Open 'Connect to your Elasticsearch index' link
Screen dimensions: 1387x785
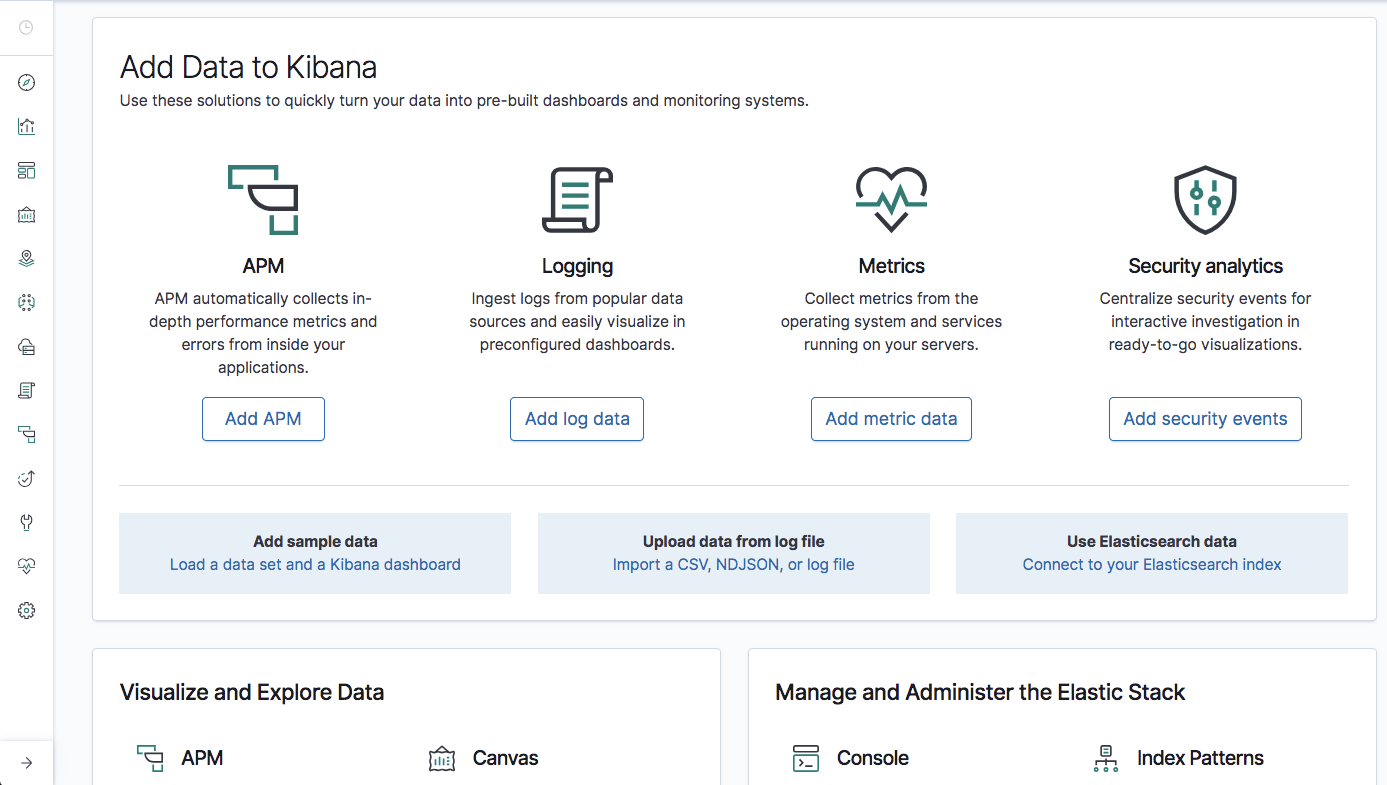point(1152,564)
